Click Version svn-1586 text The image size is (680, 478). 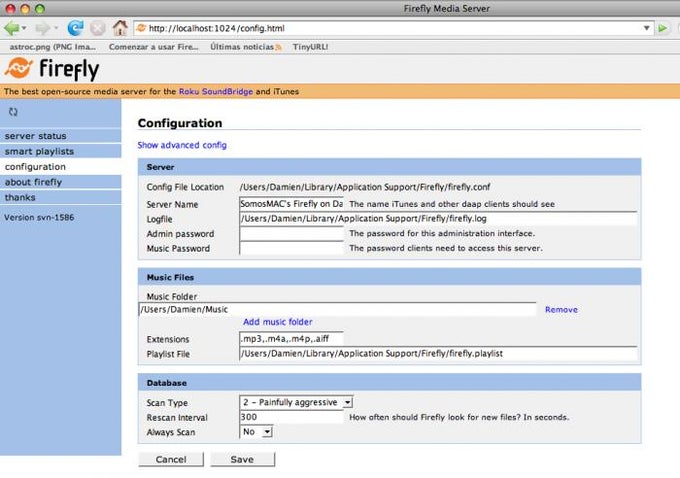tap(39, 217)
